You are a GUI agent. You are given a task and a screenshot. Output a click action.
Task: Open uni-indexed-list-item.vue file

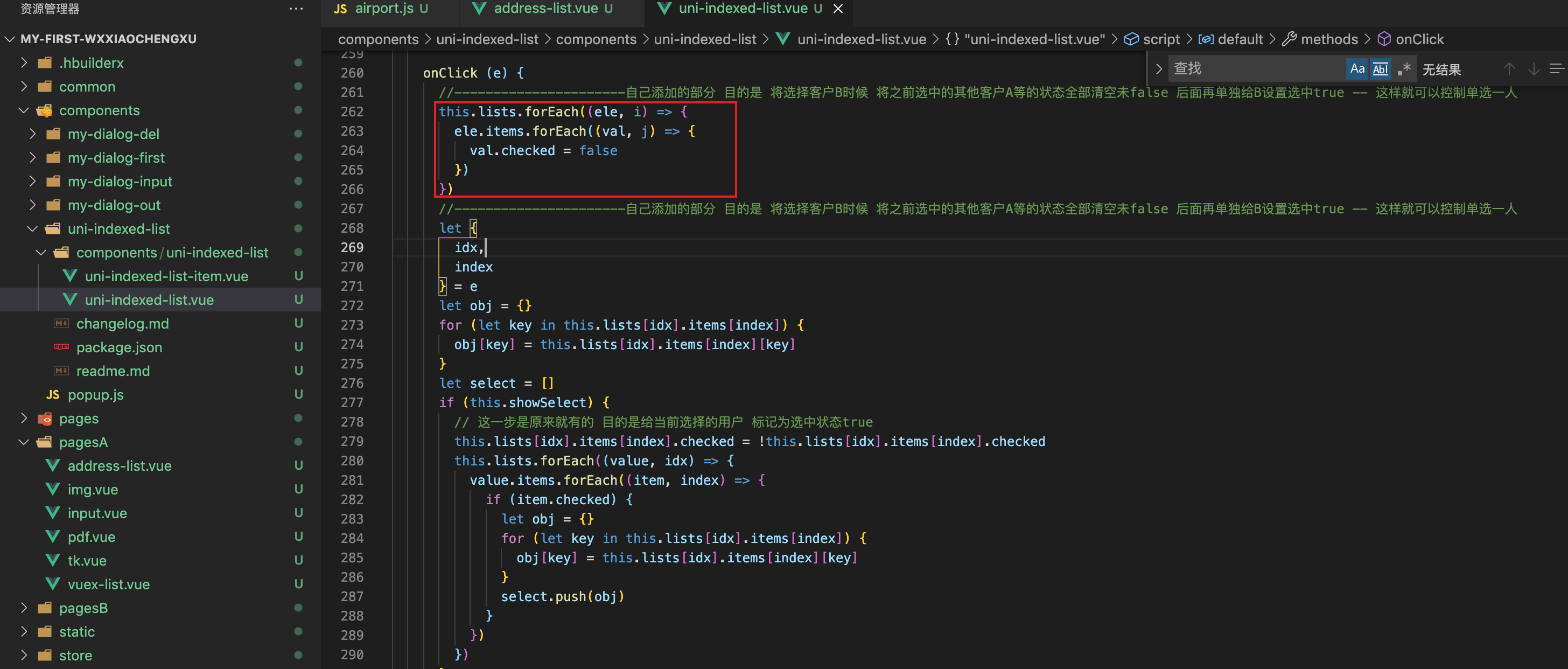pos(166,276)
